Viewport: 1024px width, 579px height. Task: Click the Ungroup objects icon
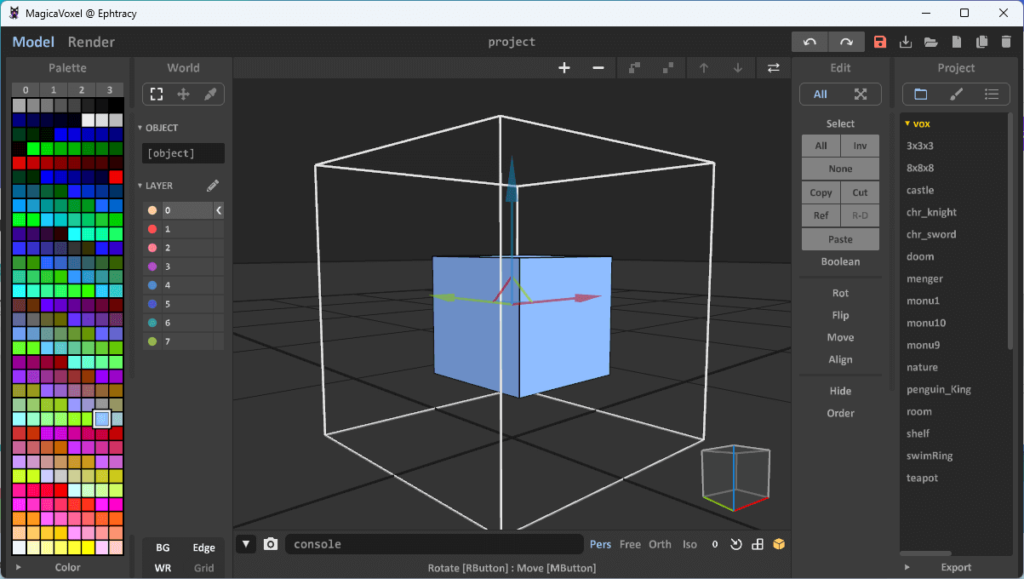(x=668, y=68)
